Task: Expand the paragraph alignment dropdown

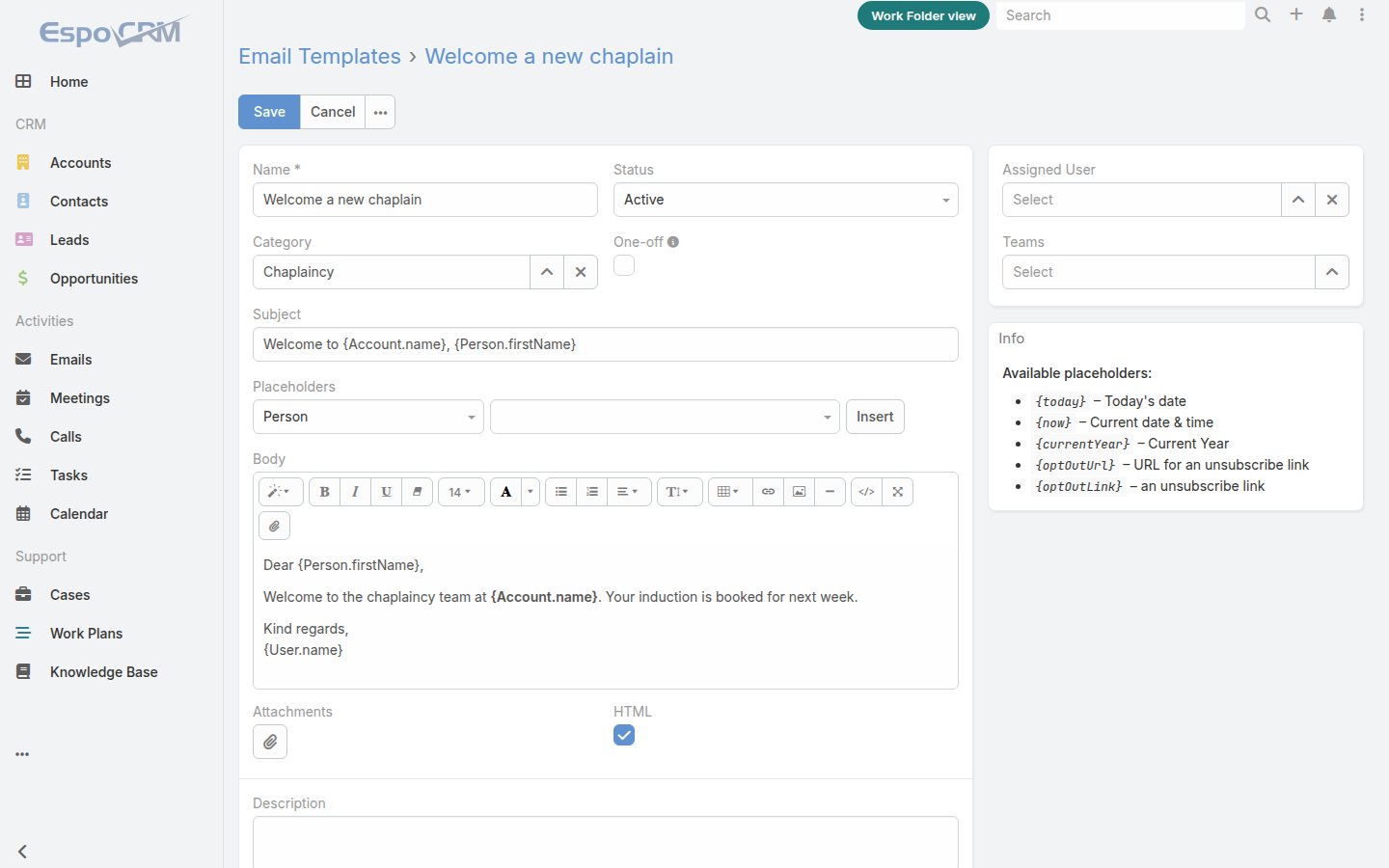Action: tap(628, 492)
